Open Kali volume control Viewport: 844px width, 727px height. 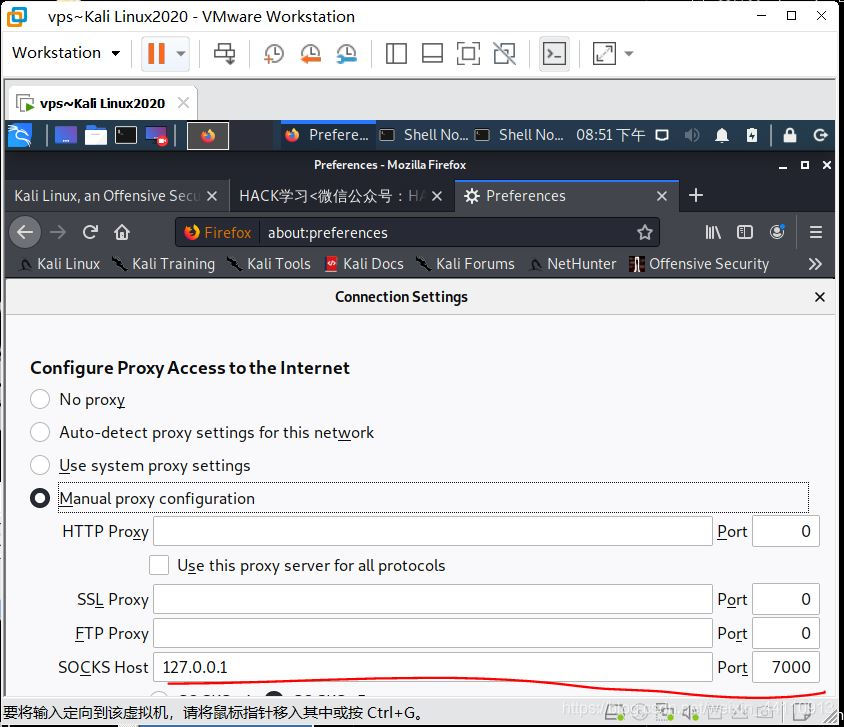(692, 135)
